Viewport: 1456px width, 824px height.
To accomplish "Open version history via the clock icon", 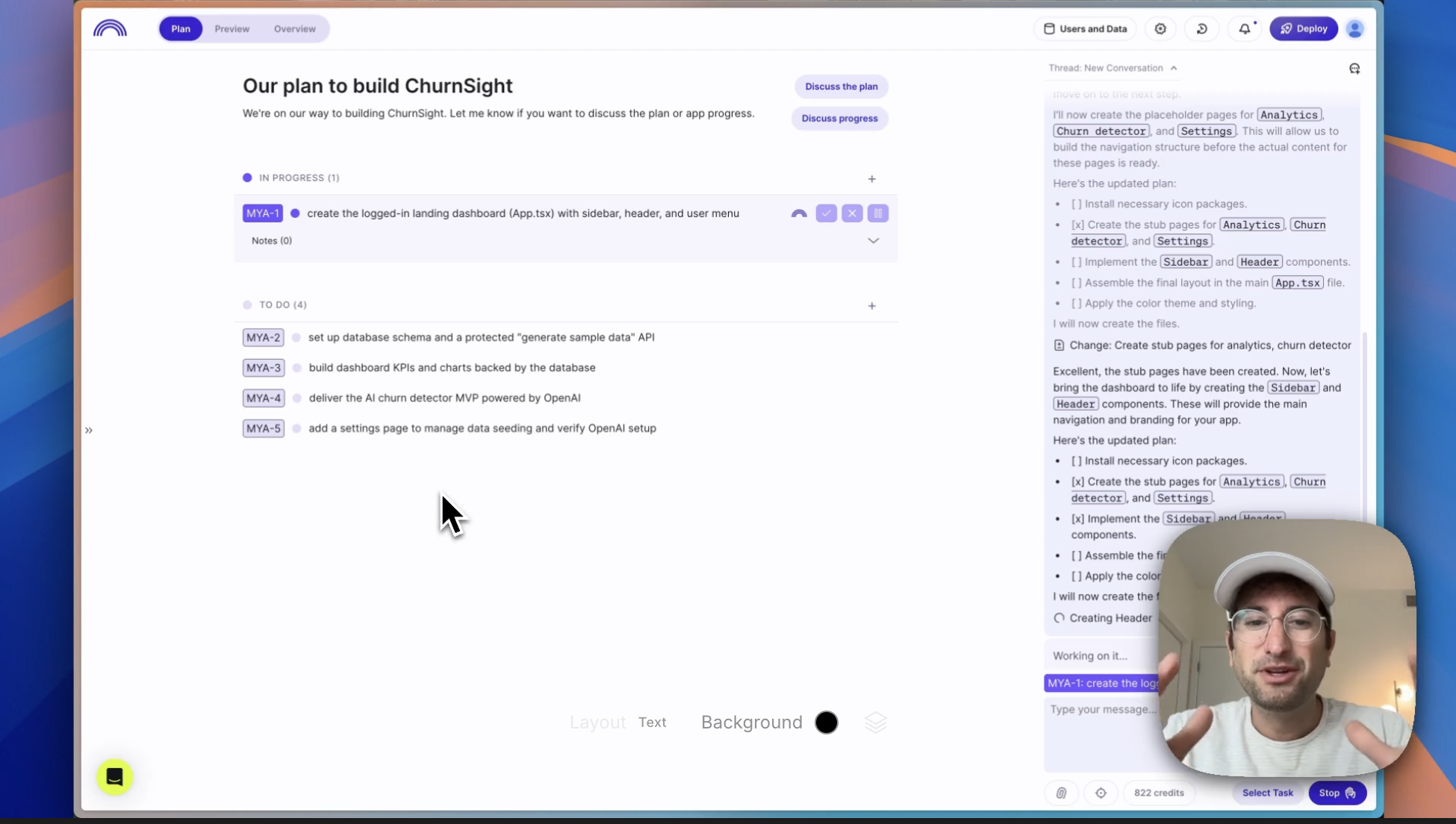I will pos(1202,28).
